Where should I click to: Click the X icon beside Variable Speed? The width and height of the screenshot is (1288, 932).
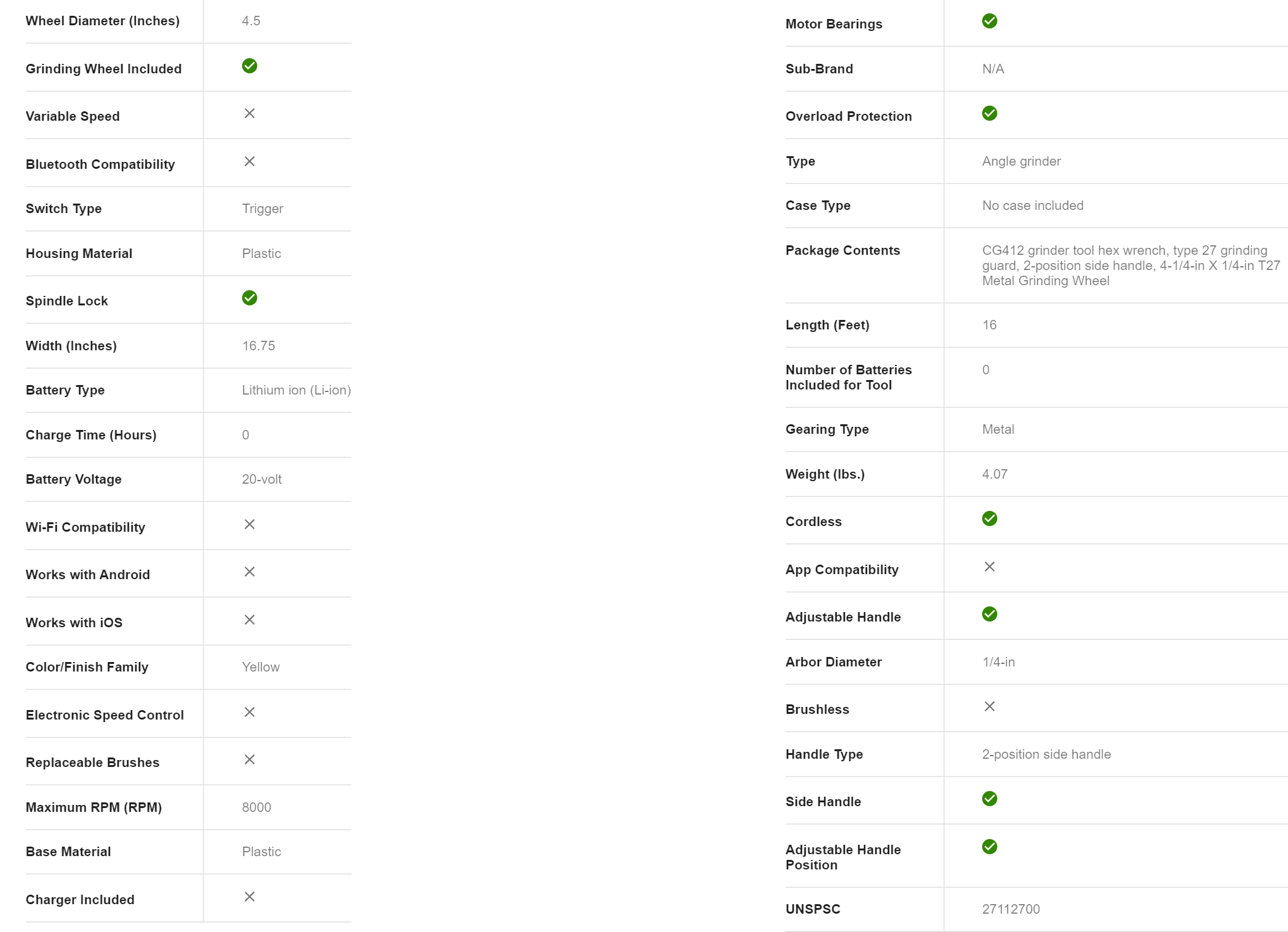(x=250, y=114)
